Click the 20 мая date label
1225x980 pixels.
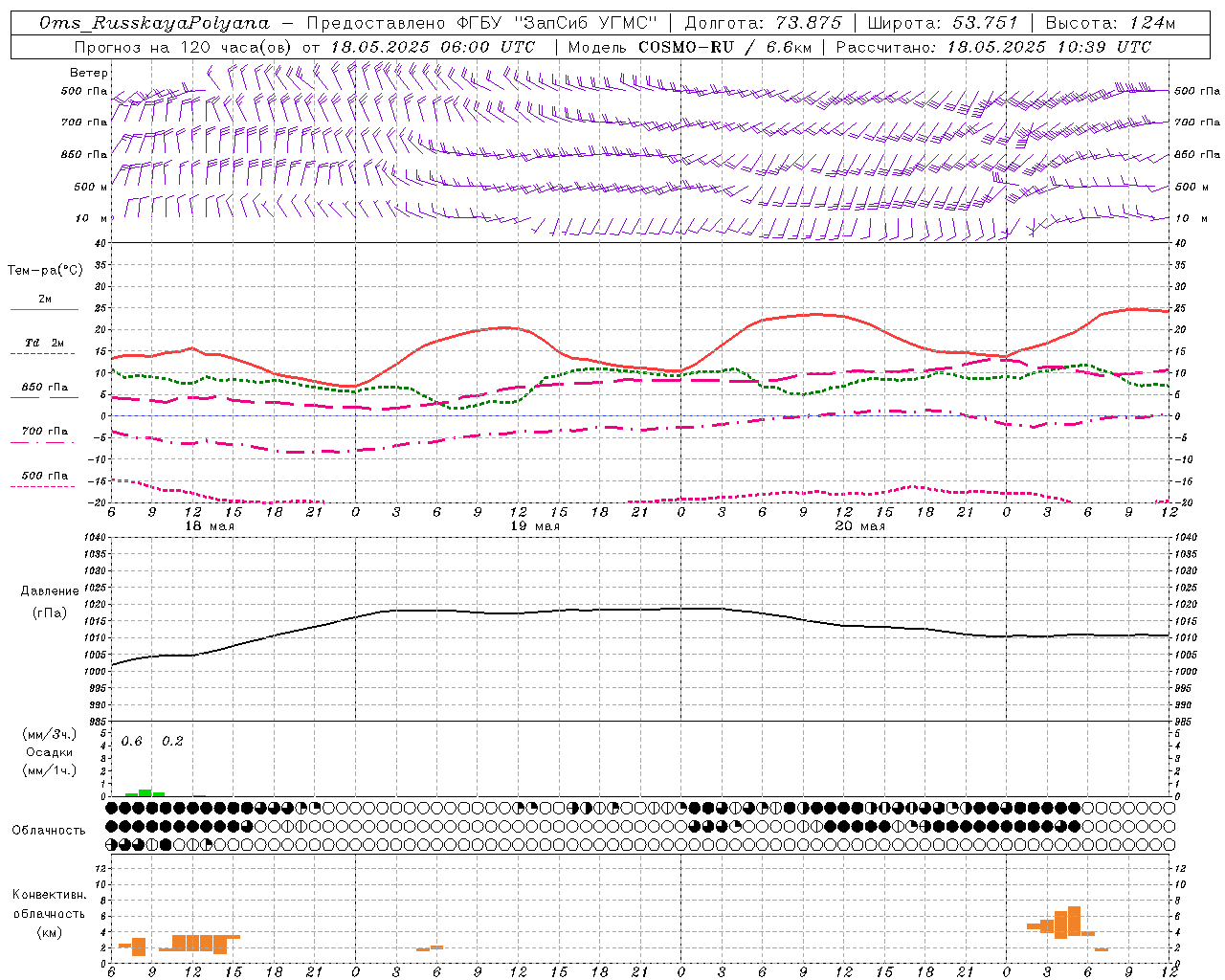[860, 526]
